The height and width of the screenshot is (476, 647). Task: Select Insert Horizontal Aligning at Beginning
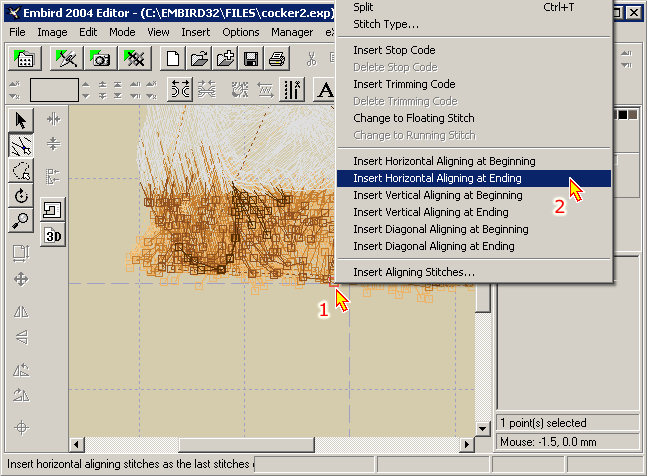(474, 161)
